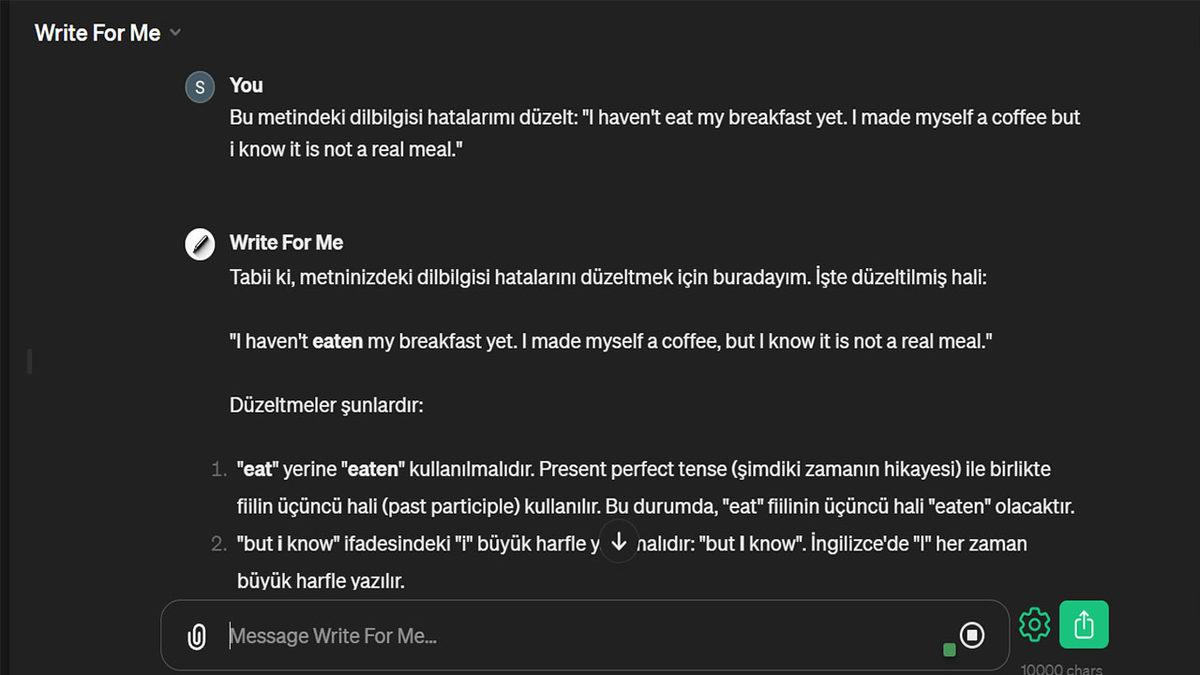The height and width of the screenshot is (675, 1200).
Task: Click the "Düzeltmeler şunlardır:" line
Action: click(x=327, y=406)
